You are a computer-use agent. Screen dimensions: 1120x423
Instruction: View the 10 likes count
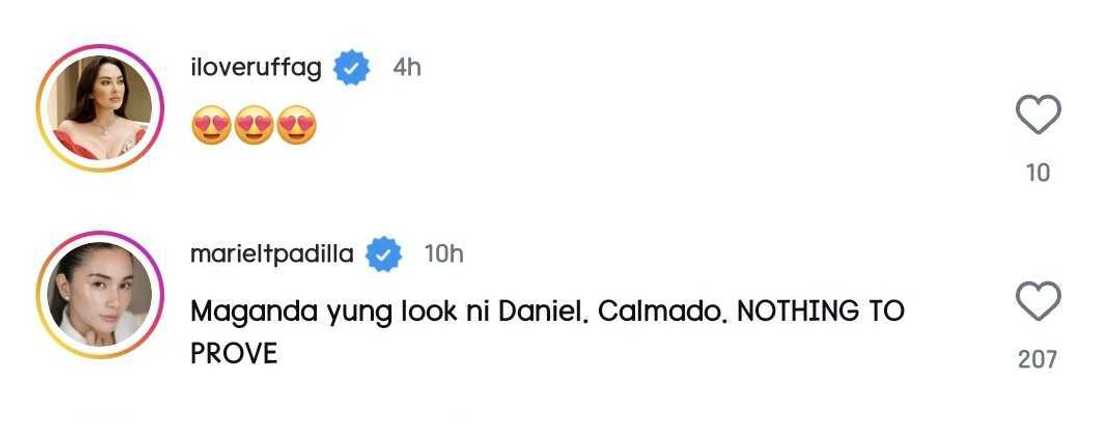[x=1038, y=173]
